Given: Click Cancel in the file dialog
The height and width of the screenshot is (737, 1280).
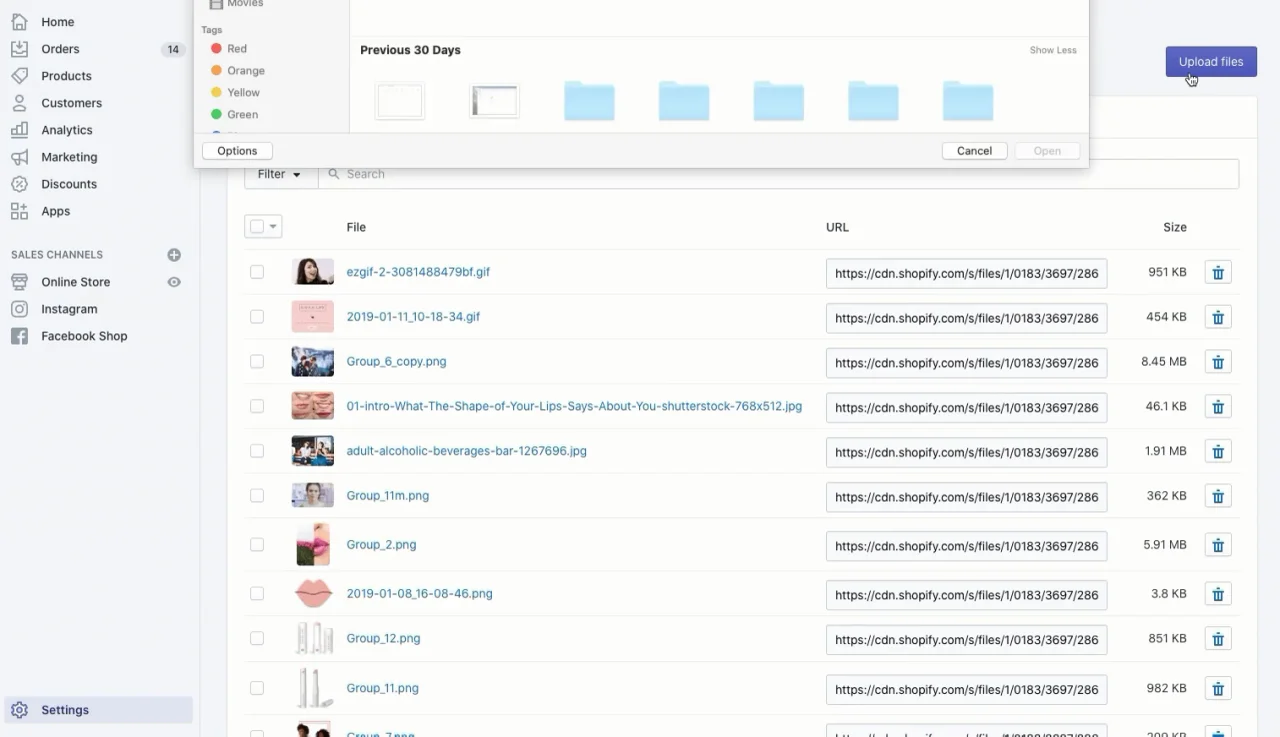Looking at the screenshot, I should pos(974,151).
